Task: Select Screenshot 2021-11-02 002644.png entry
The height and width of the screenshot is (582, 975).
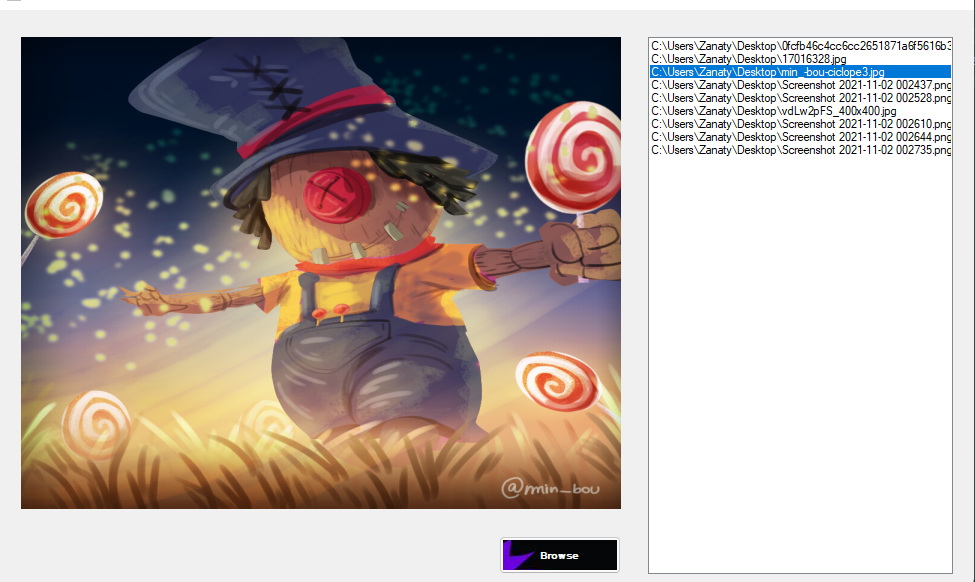Action: [x=800, y=137]
